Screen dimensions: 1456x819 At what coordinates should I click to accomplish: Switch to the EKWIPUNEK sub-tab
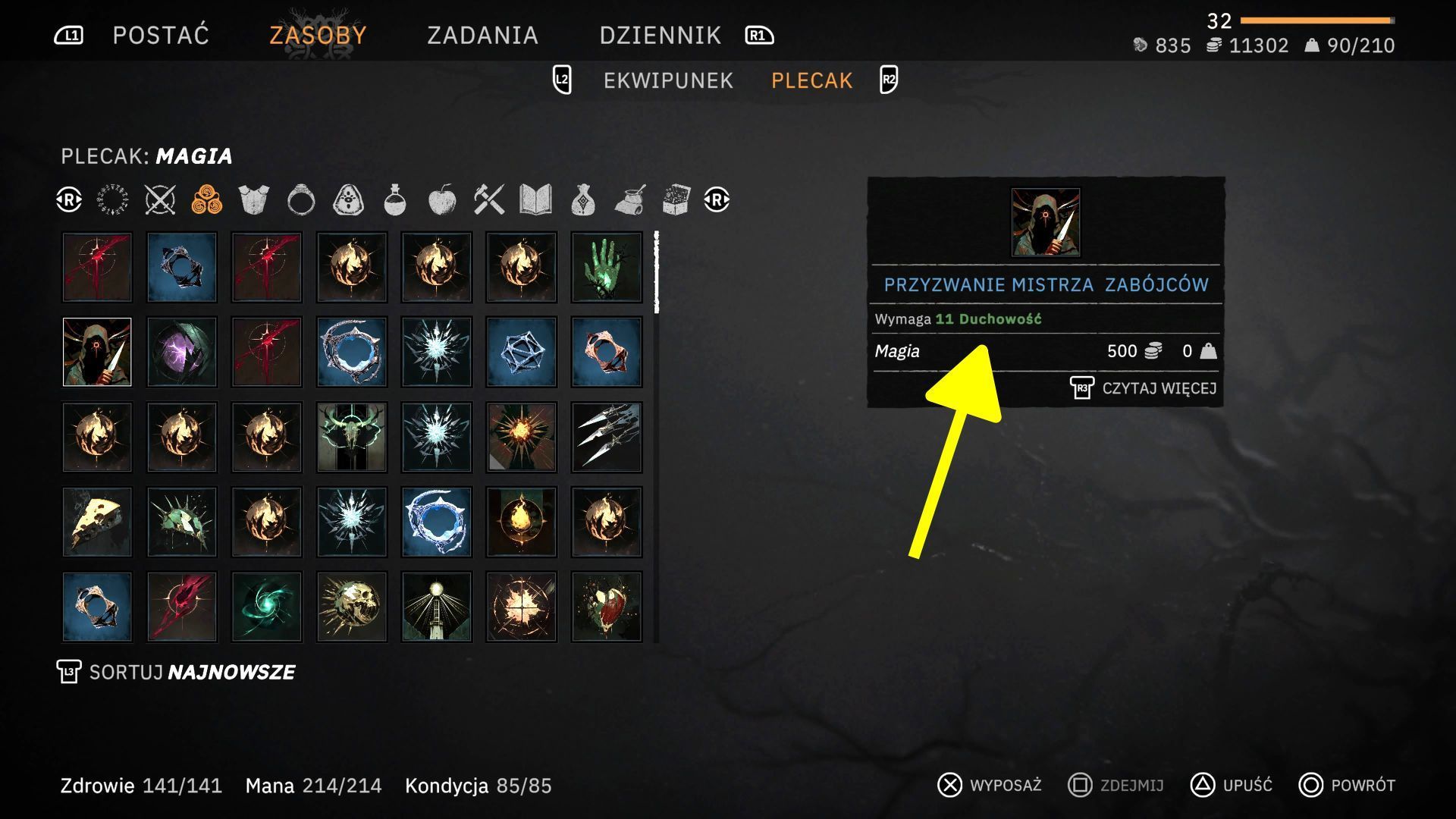coord(668,80)
